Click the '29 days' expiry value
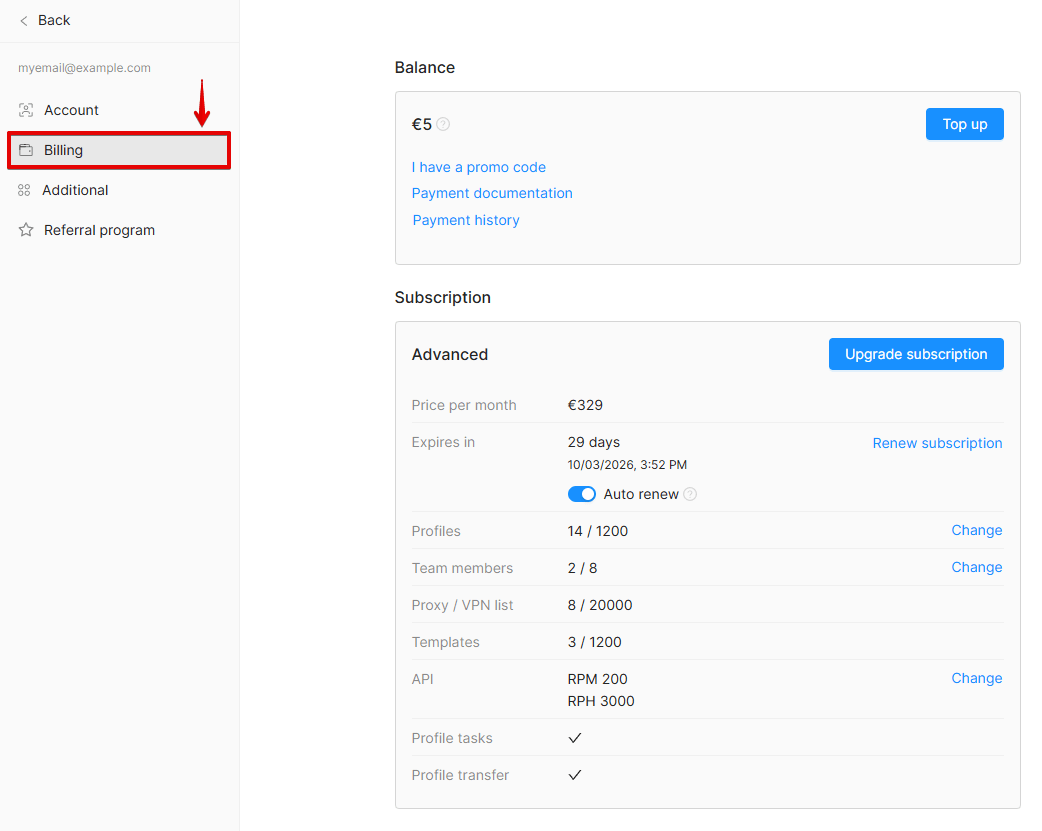Viewport: 1042px width, 831px height. click(593, 443)
